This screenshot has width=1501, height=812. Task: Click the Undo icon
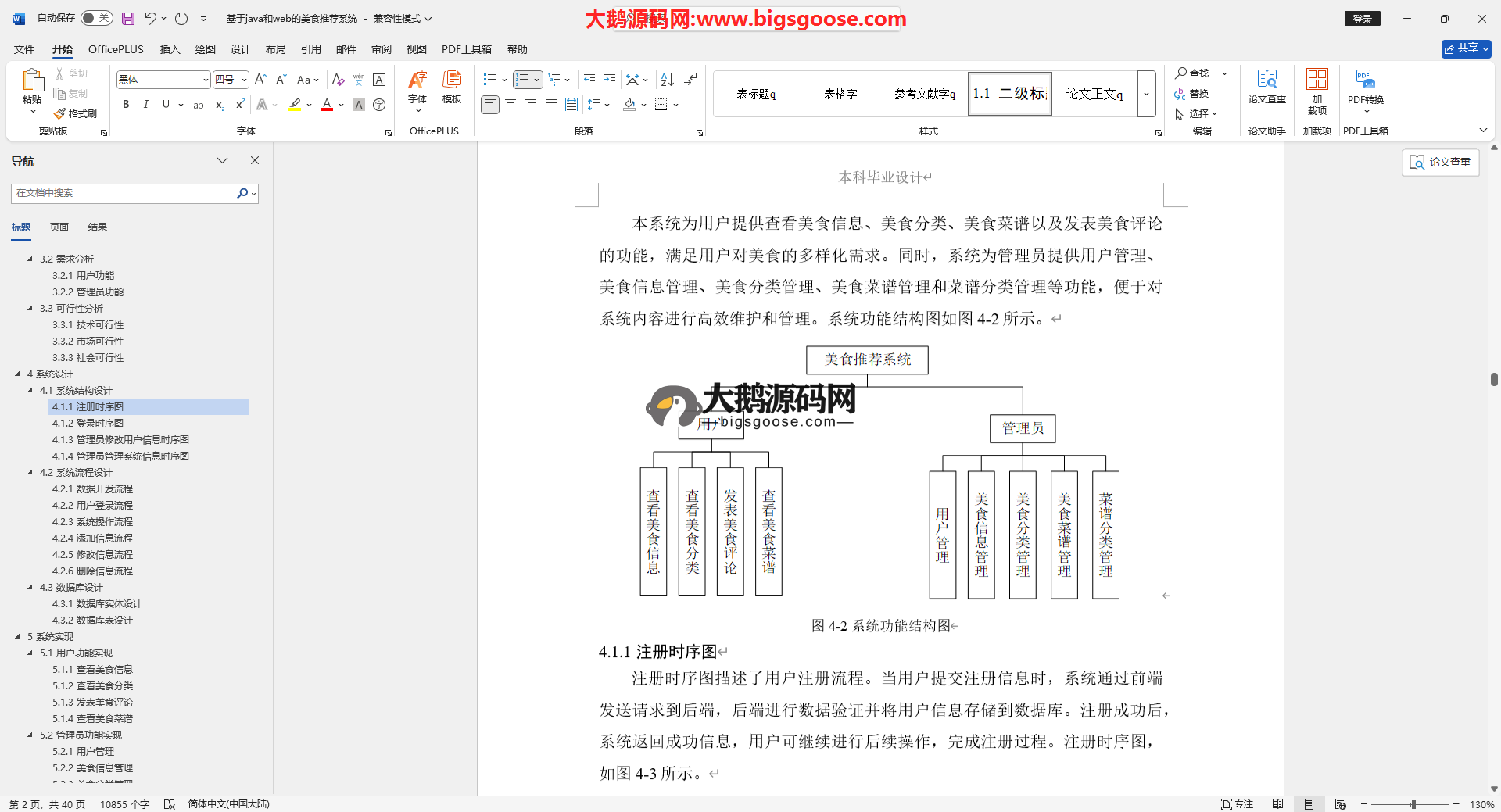[x=150, y=18]
